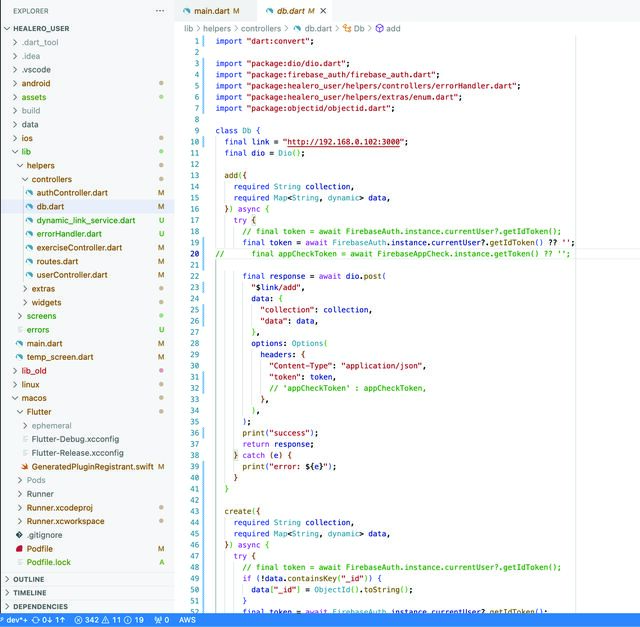Click the ports forwarded status item
640x627 pixels.
(162, 620)
